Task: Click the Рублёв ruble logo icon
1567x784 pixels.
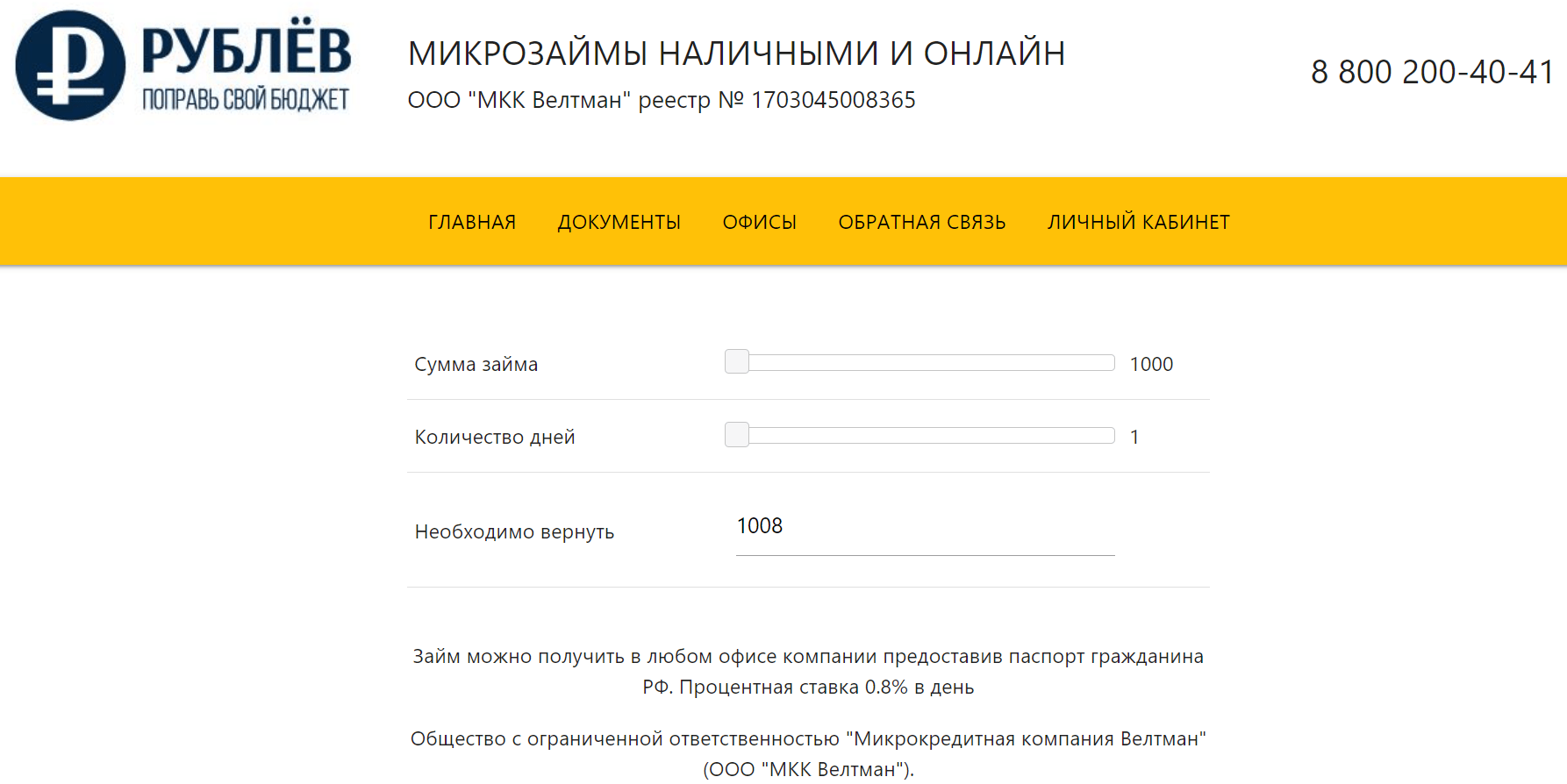Action: click(70, 66)
